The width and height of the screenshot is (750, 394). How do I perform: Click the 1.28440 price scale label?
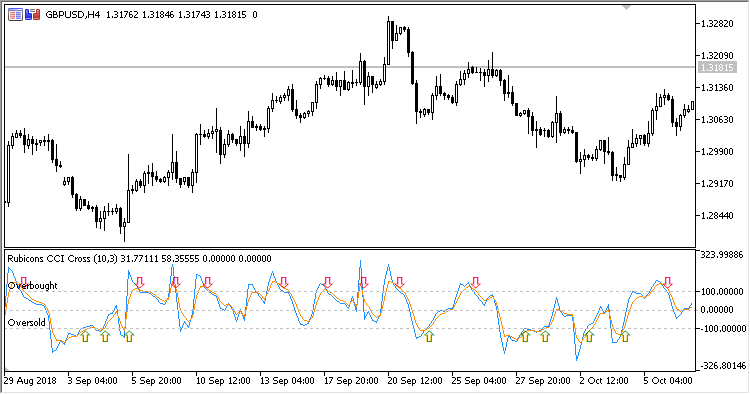[x=717, y=216]
